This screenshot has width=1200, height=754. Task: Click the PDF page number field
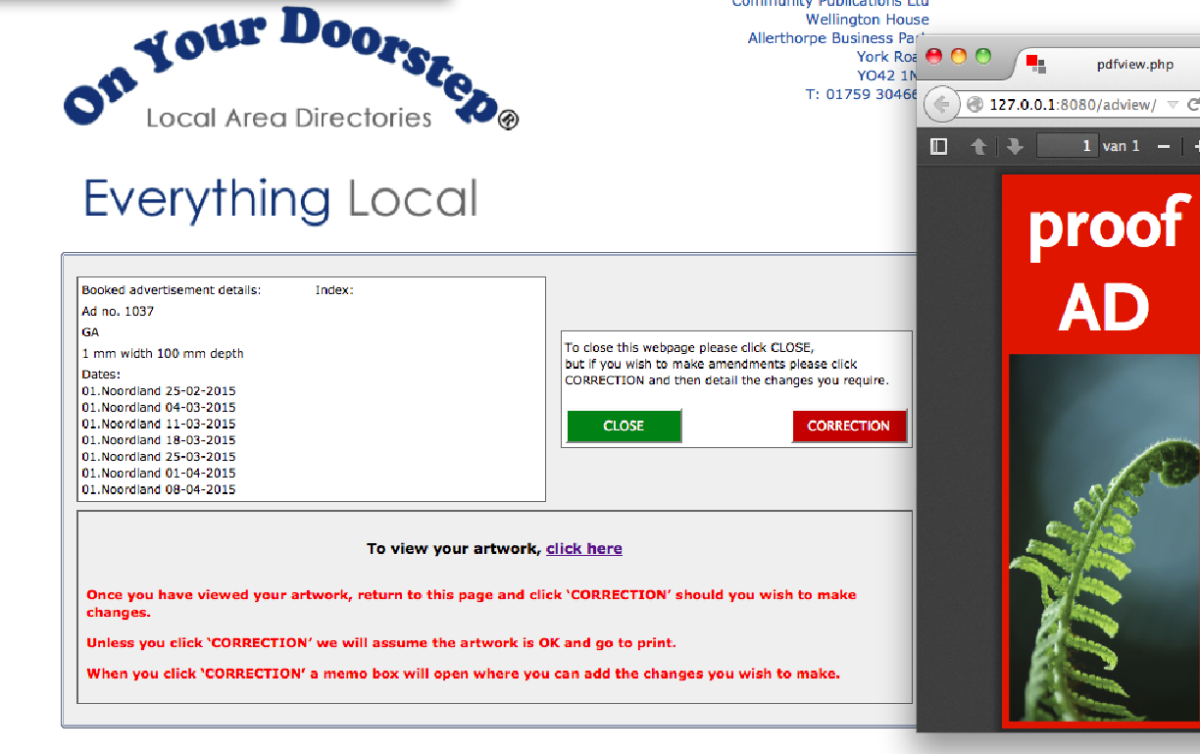[1067, 147]
